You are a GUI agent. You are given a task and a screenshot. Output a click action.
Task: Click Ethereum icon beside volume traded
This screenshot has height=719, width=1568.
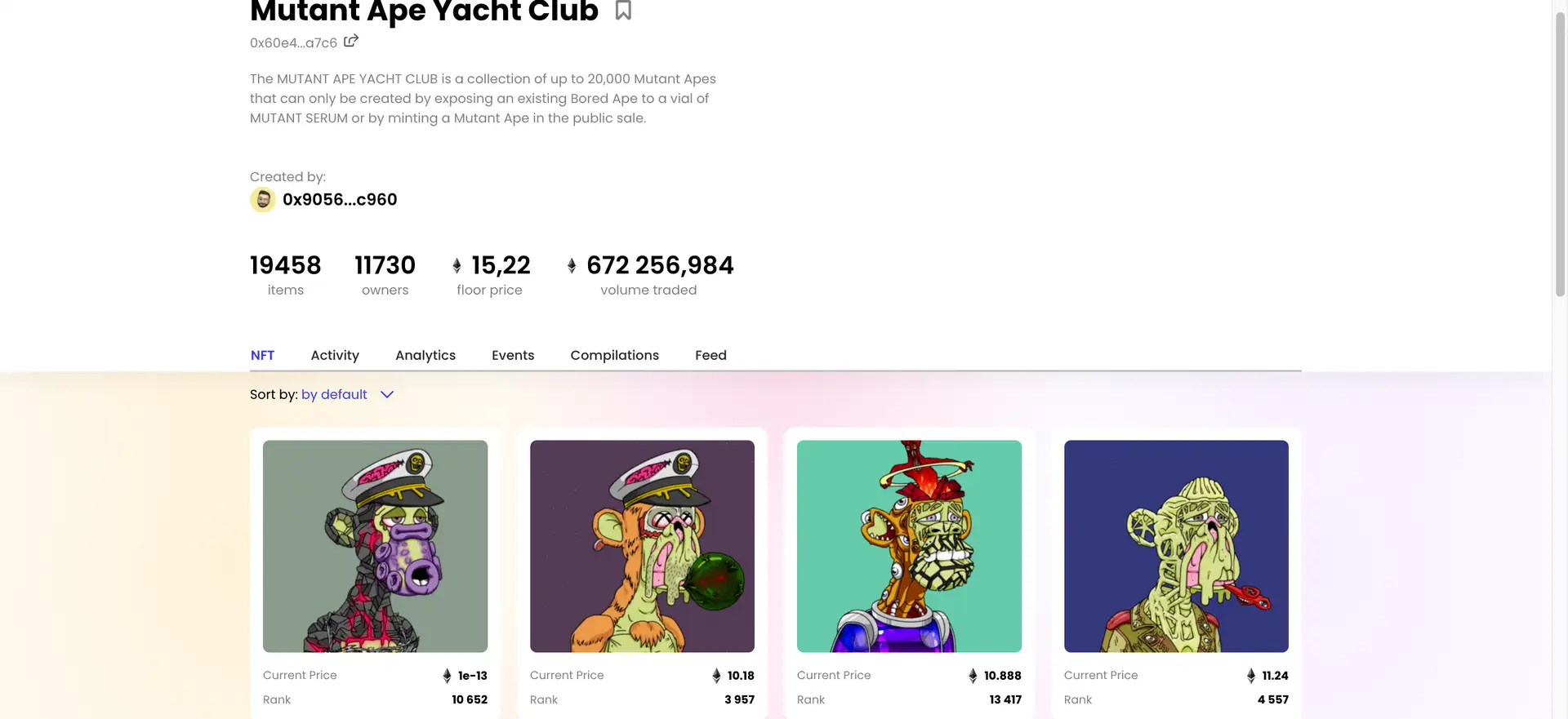572,265
